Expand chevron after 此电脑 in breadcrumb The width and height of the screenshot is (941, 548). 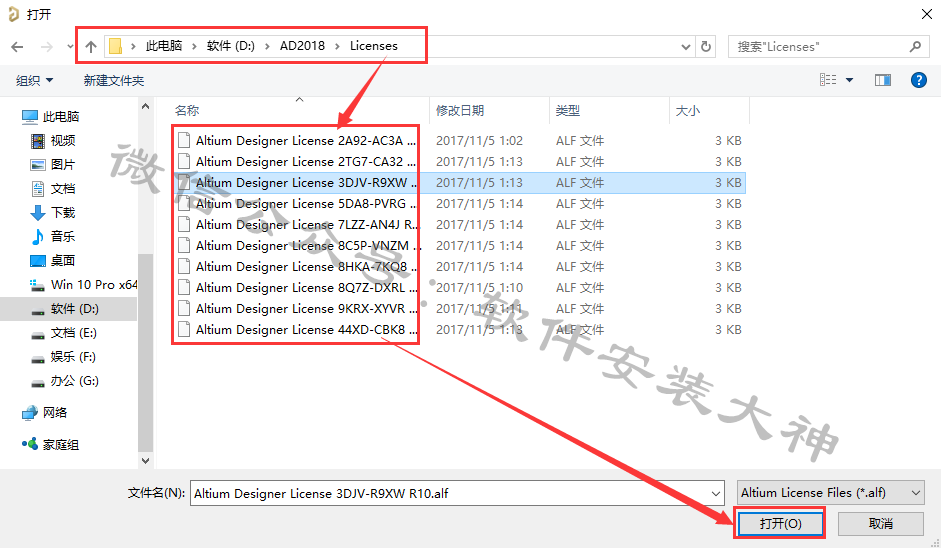pyautogui.click(x=194, y=46)
